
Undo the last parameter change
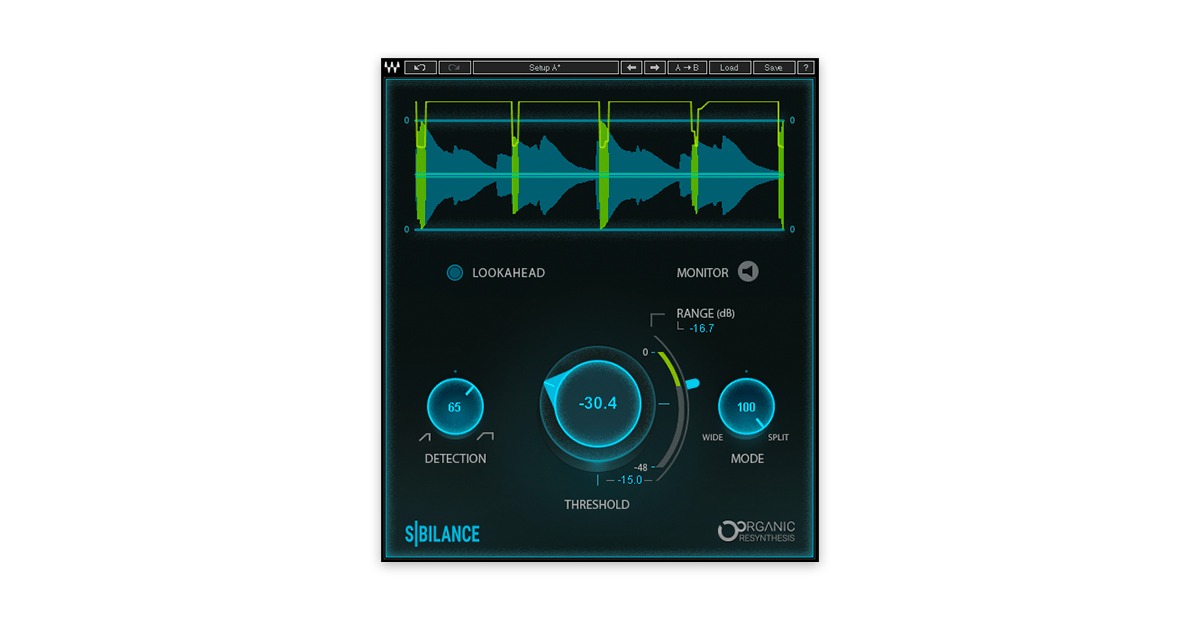tap(420, 68)
